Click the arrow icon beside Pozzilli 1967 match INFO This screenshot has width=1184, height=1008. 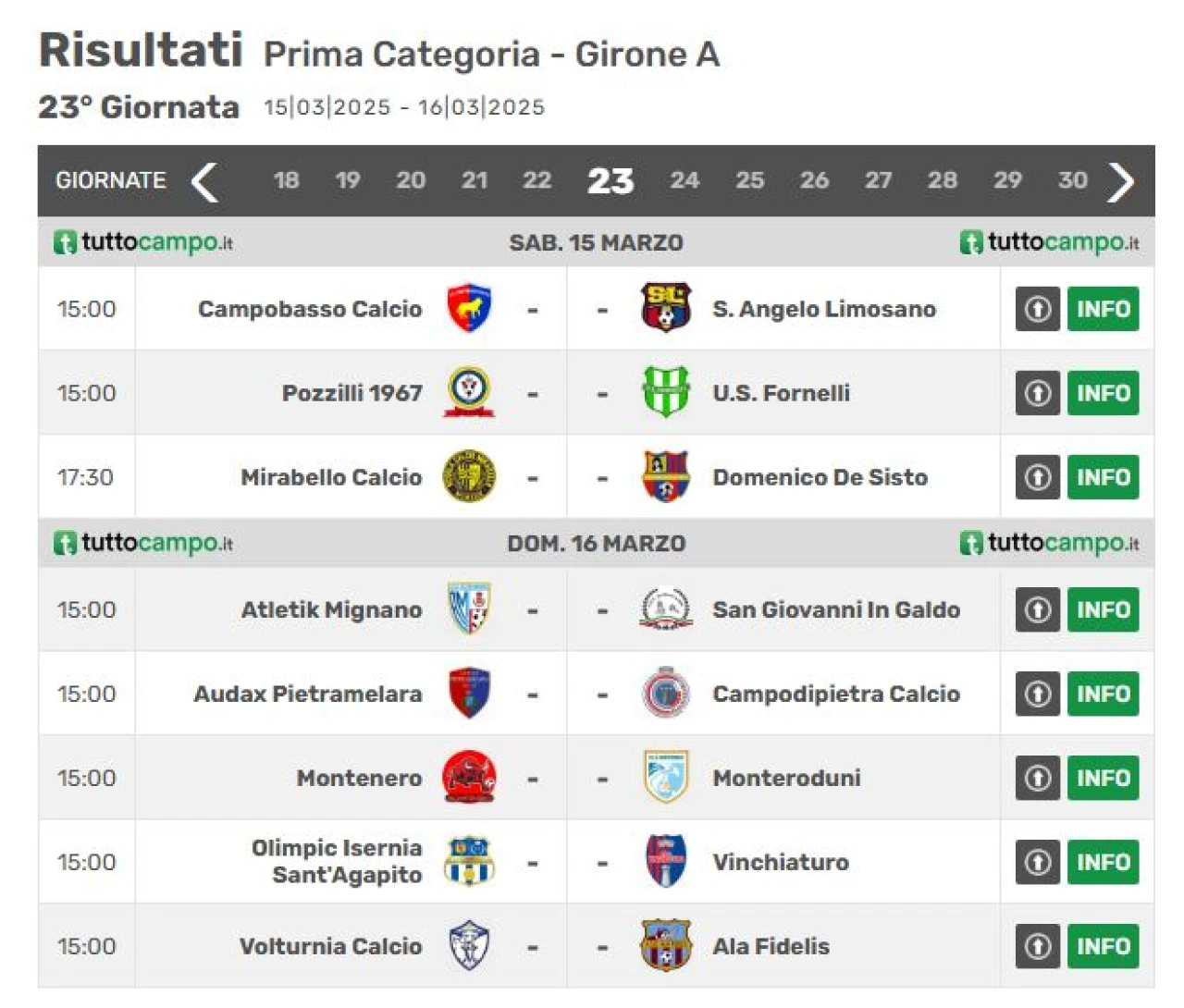pos(1038,393)
